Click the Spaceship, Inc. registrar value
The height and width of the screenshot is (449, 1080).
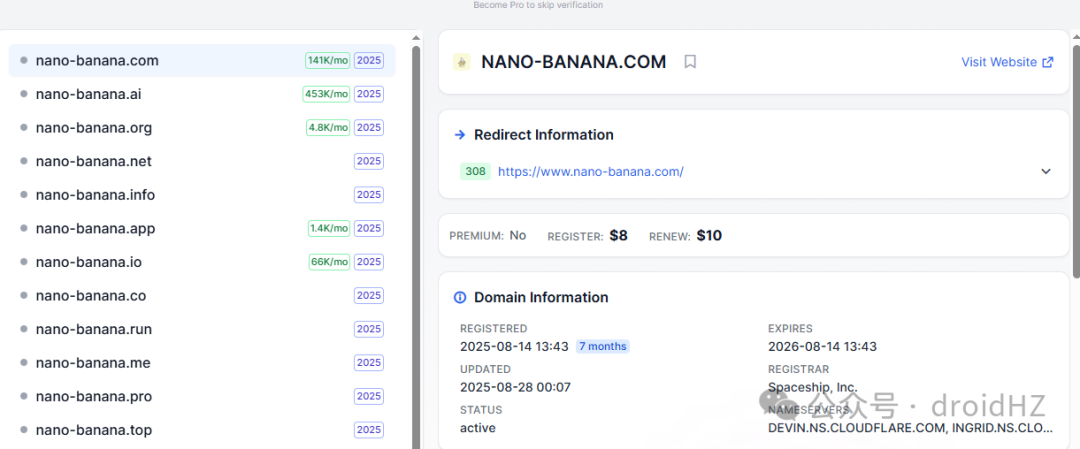click(x=813, y=387)
